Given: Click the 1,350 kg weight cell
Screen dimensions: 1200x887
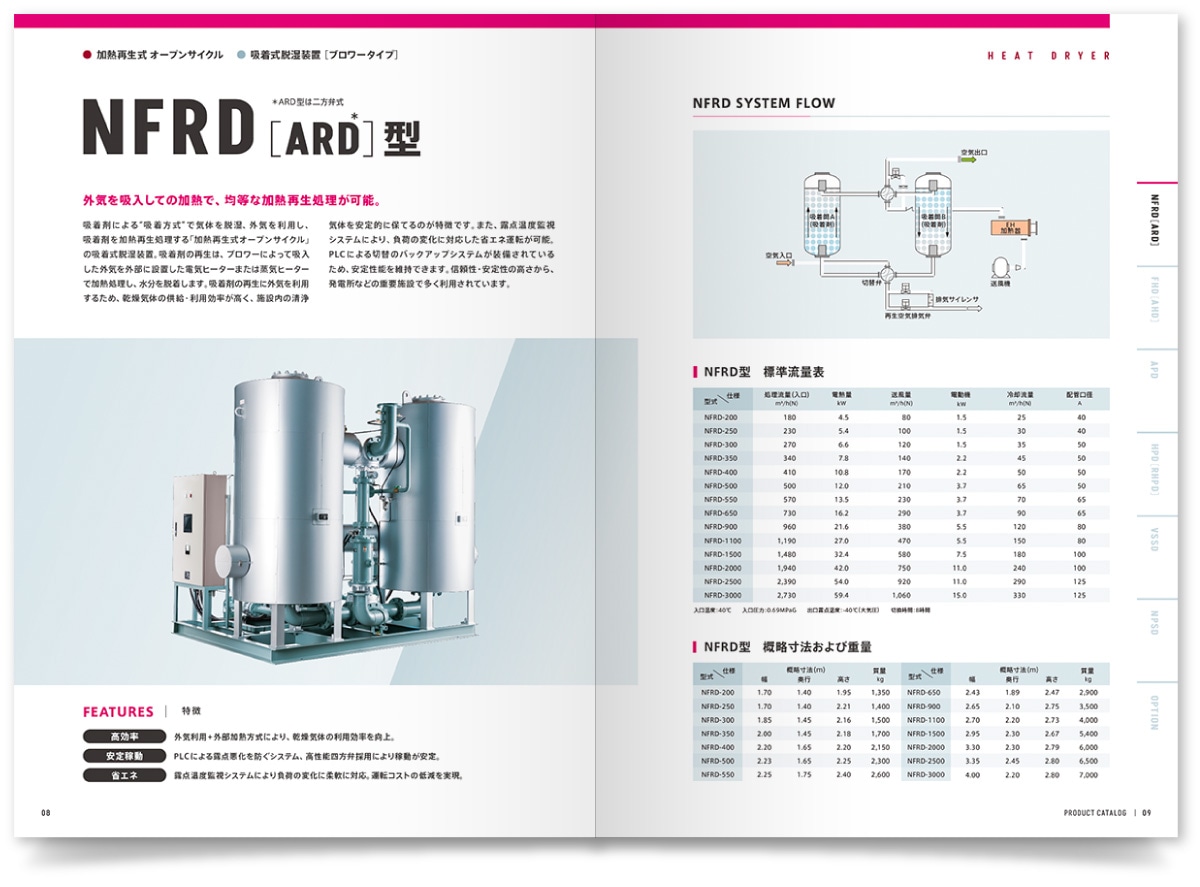Looking at the screenshot, I should 880,692.
